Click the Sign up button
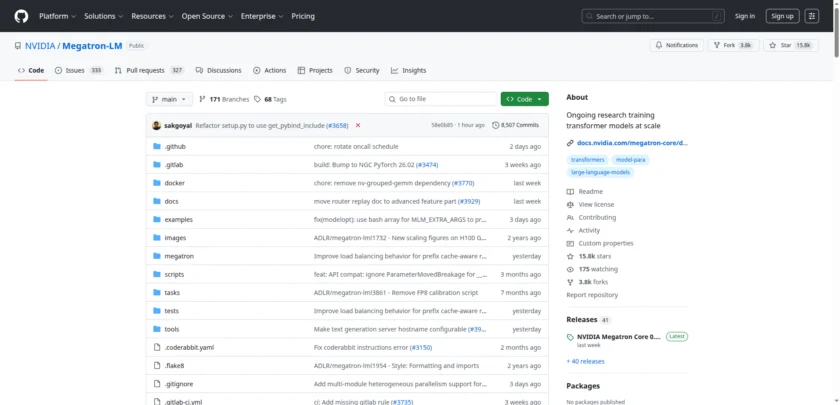Viewport: 840px width, 405px height. coord(782,16)
